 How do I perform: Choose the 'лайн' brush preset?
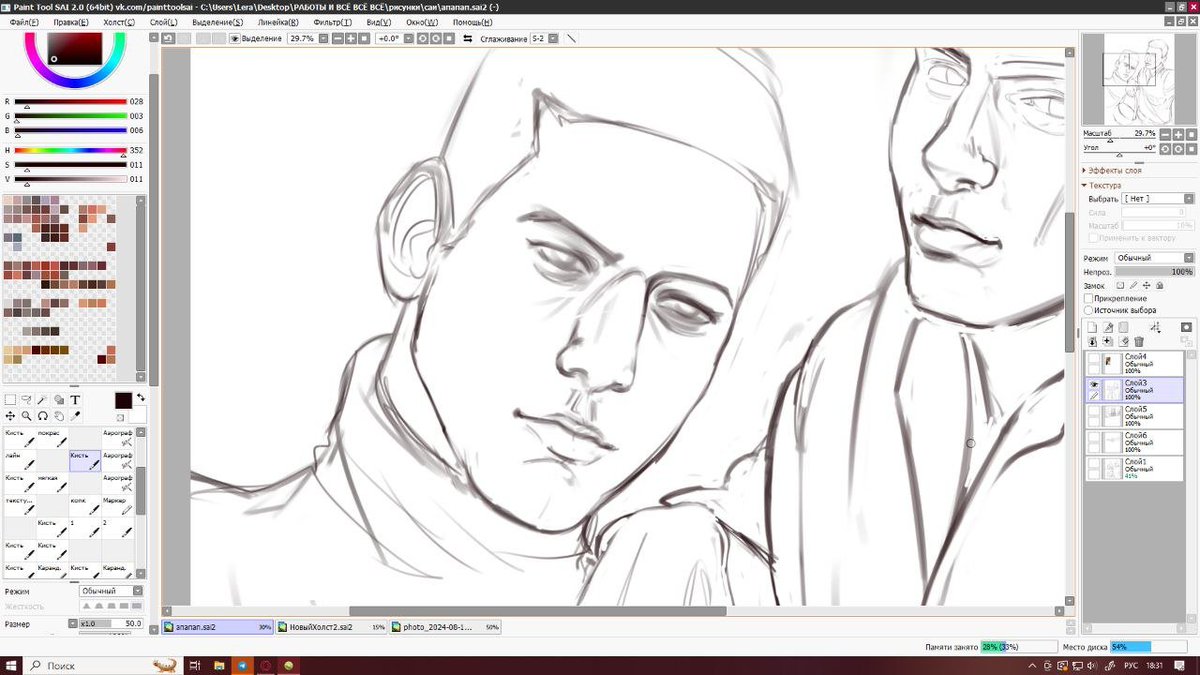pyautogui.click(x=18, y=461)
